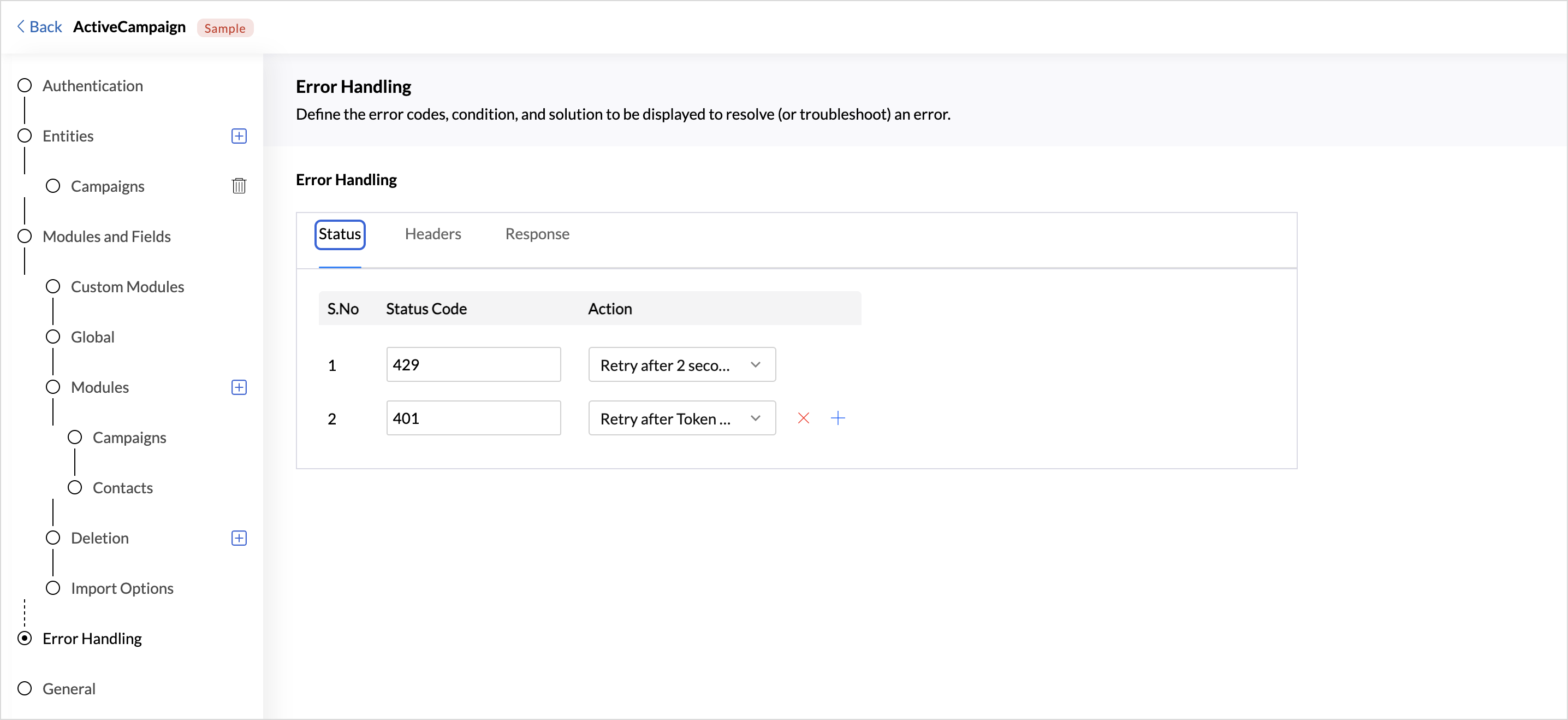Open Custom Modules in sidebar
The image size is (1568, 720).
[127, 287]
